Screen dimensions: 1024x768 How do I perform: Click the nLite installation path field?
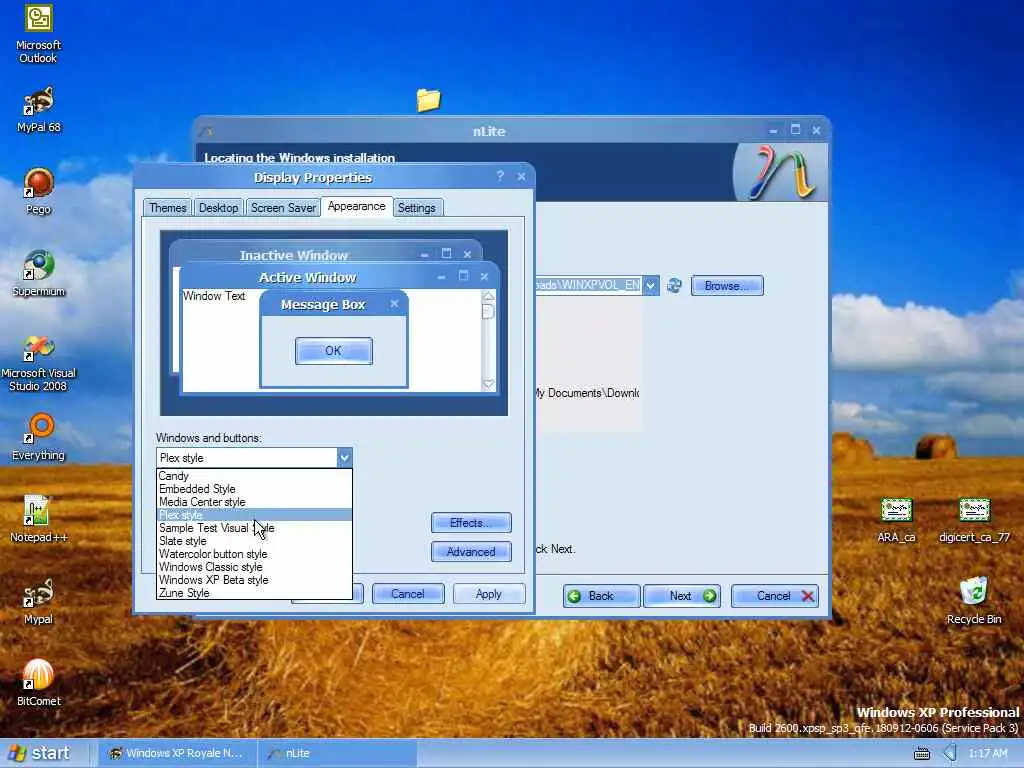pyautogui.click(x=588, y=285)
